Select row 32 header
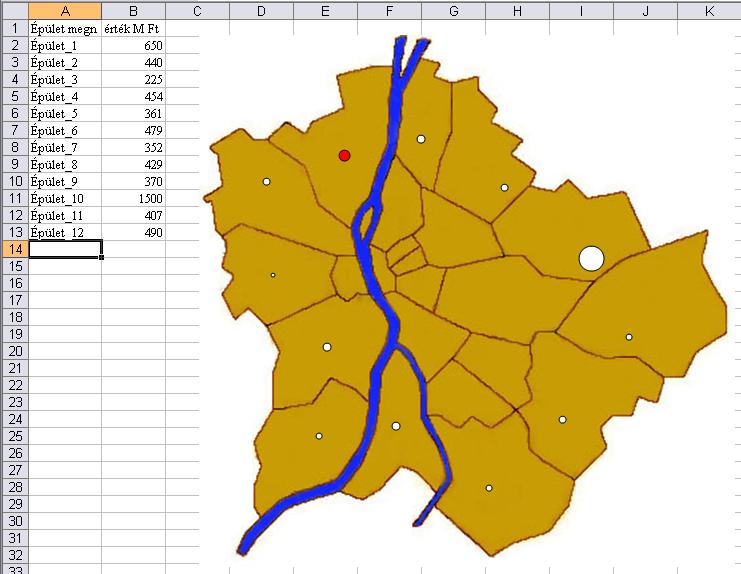Screen dimensions: 741x574 coord(14,555)
